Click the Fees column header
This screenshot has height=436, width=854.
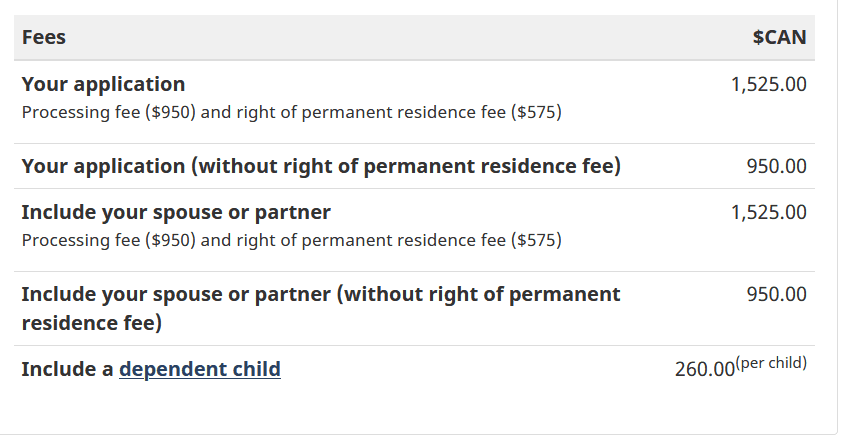(x=44, y=38)
